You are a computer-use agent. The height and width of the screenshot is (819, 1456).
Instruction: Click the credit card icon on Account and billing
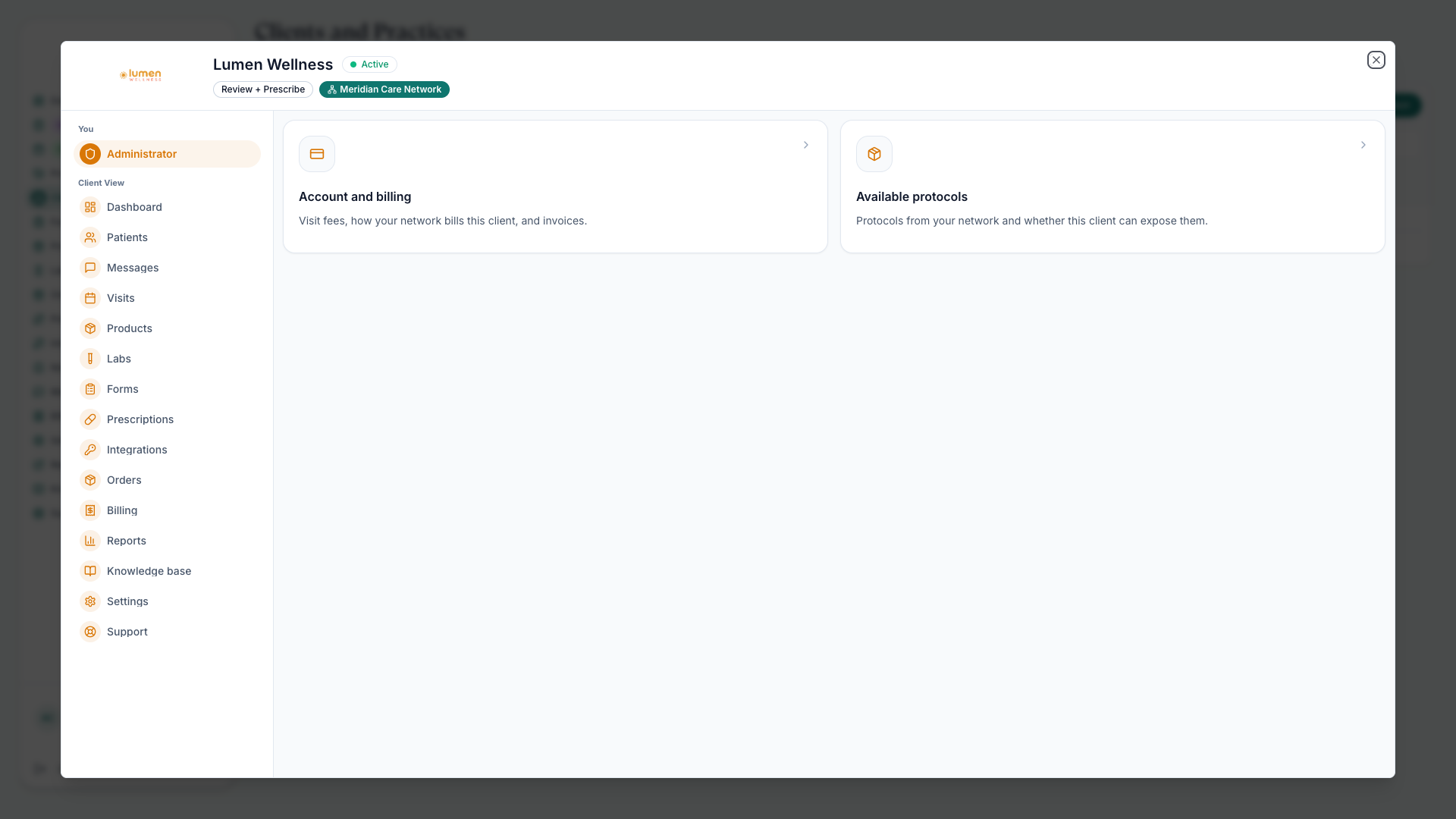tap(317, 154)
